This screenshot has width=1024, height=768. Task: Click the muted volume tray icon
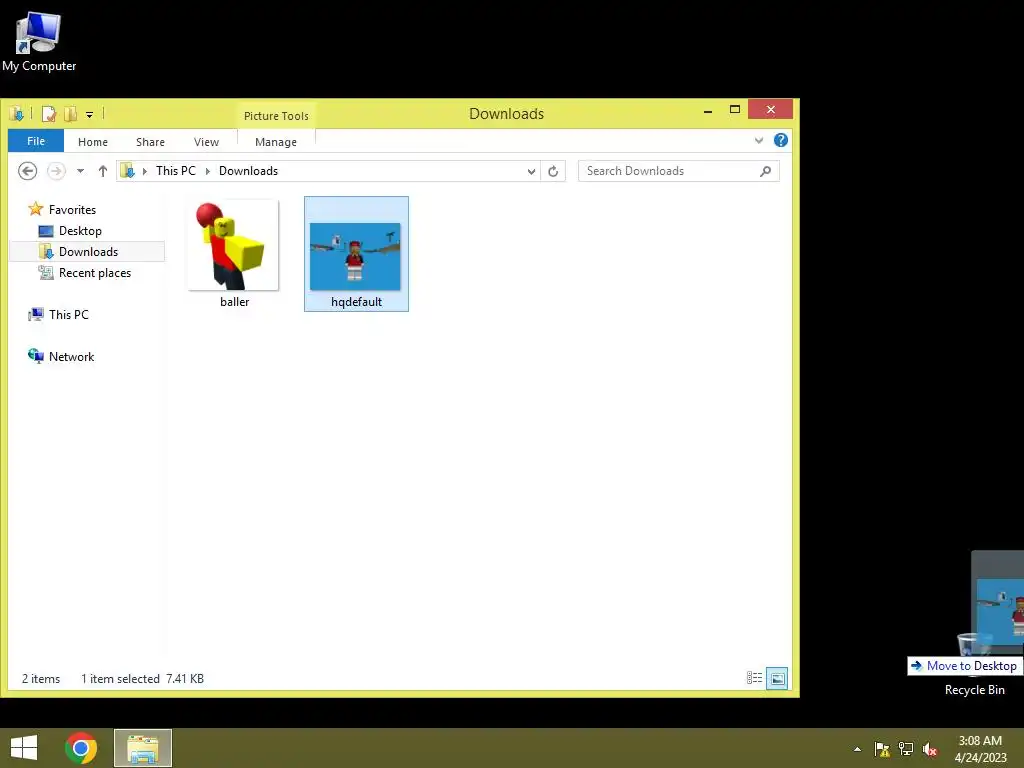(x=929, y=749)
